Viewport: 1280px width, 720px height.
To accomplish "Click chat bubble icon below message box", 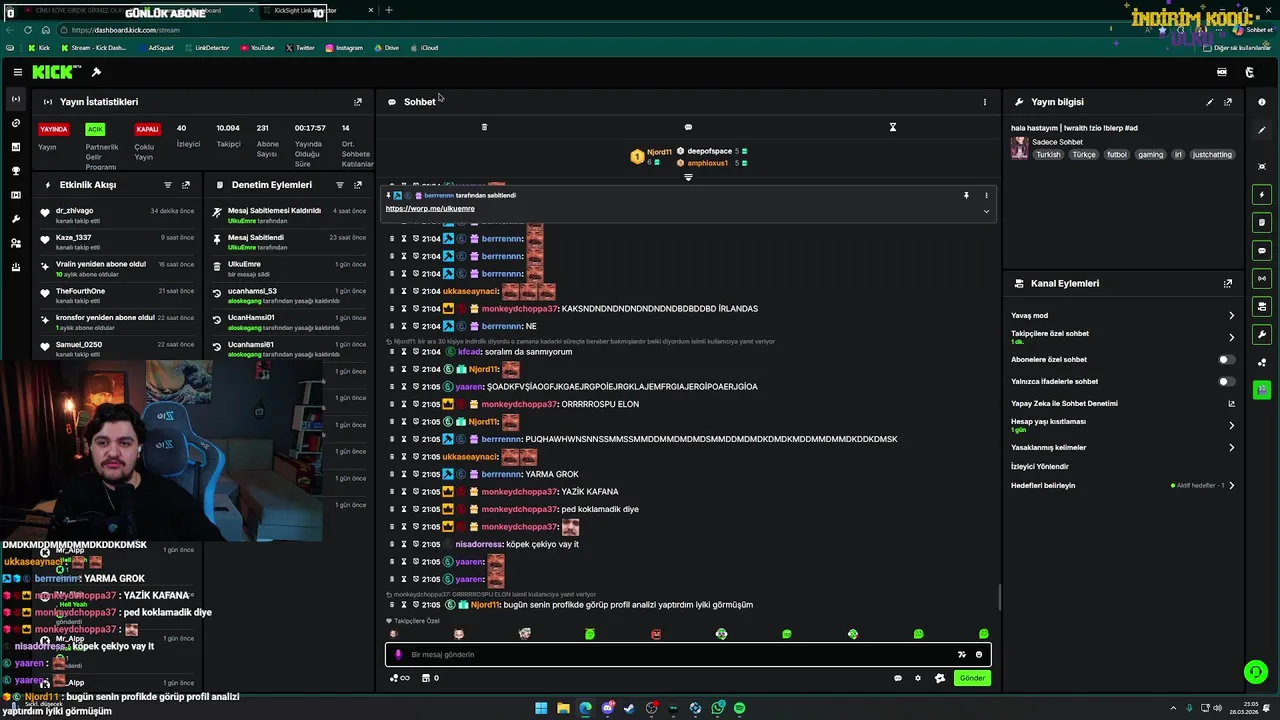I will tap(898, 679).
